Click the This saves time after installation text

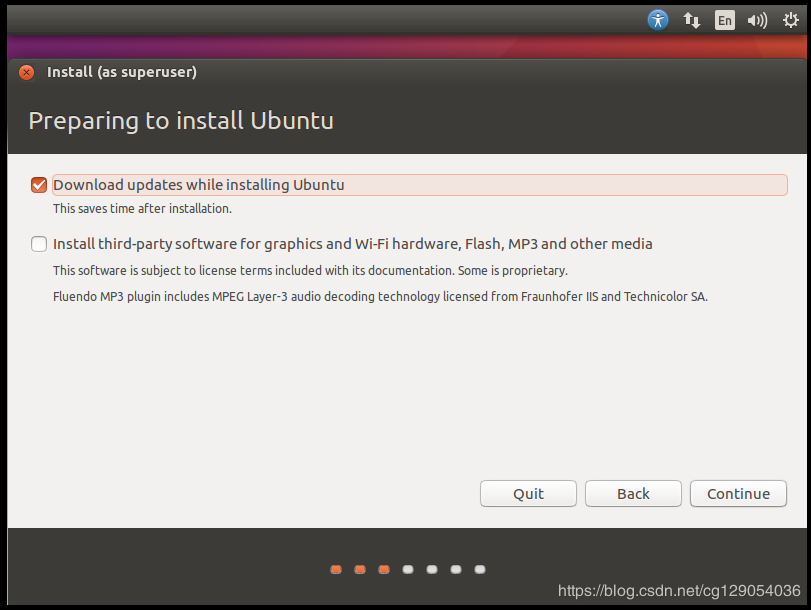[x=142, y=209]
